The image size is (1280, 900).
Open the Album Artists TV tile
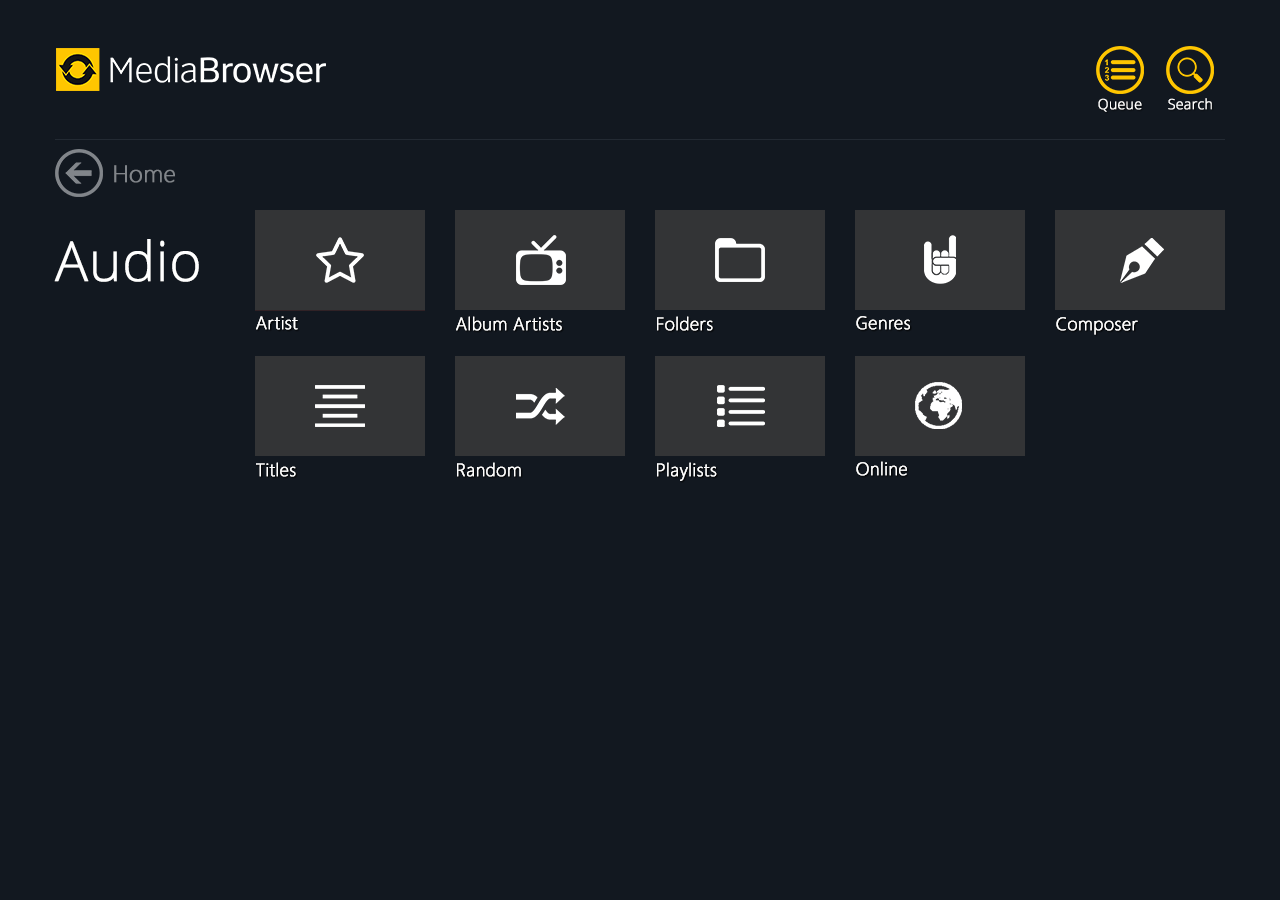tap(540, 260)
